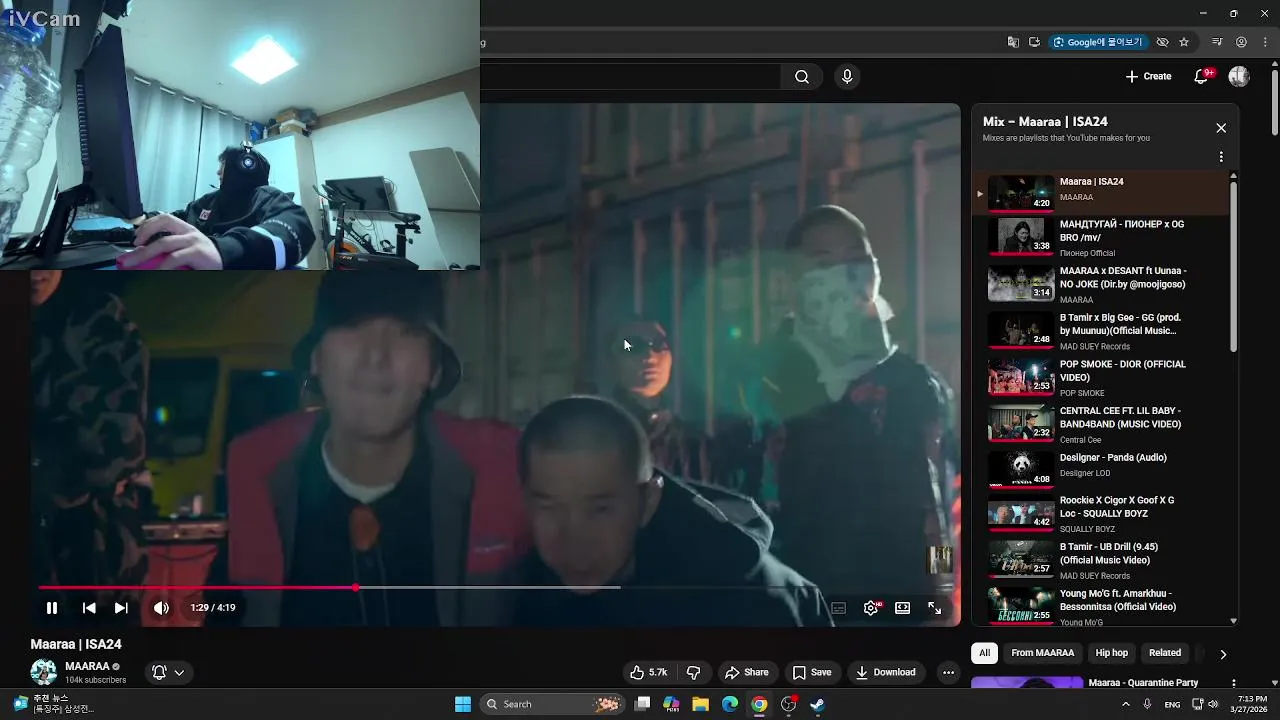
Task: Click the YouTube search magnifier button
Action: pyautogui.click(x=802, y=76)
